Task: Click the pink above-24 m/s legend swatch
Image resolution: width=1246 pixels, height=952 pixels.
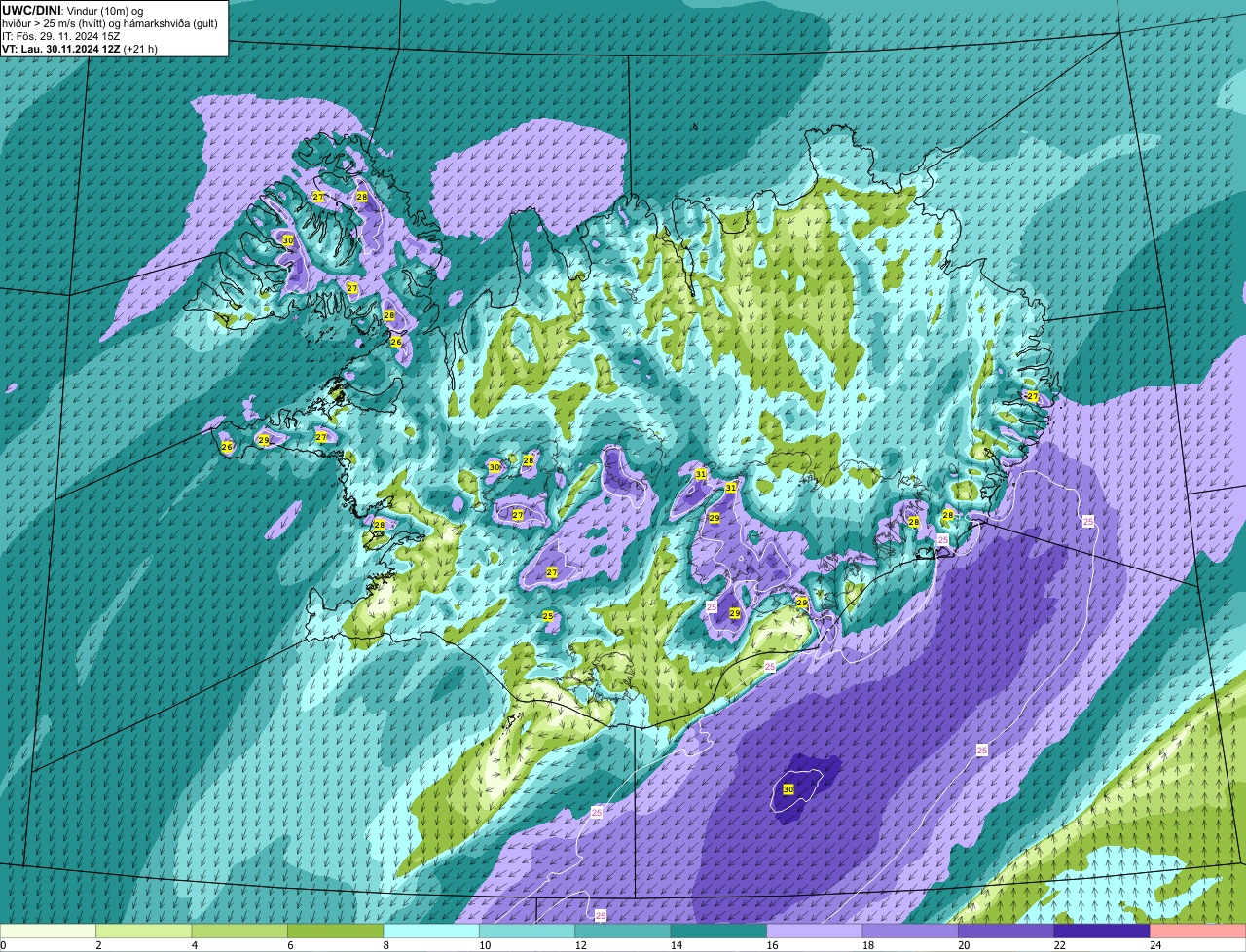Action: coord(1198,931)
